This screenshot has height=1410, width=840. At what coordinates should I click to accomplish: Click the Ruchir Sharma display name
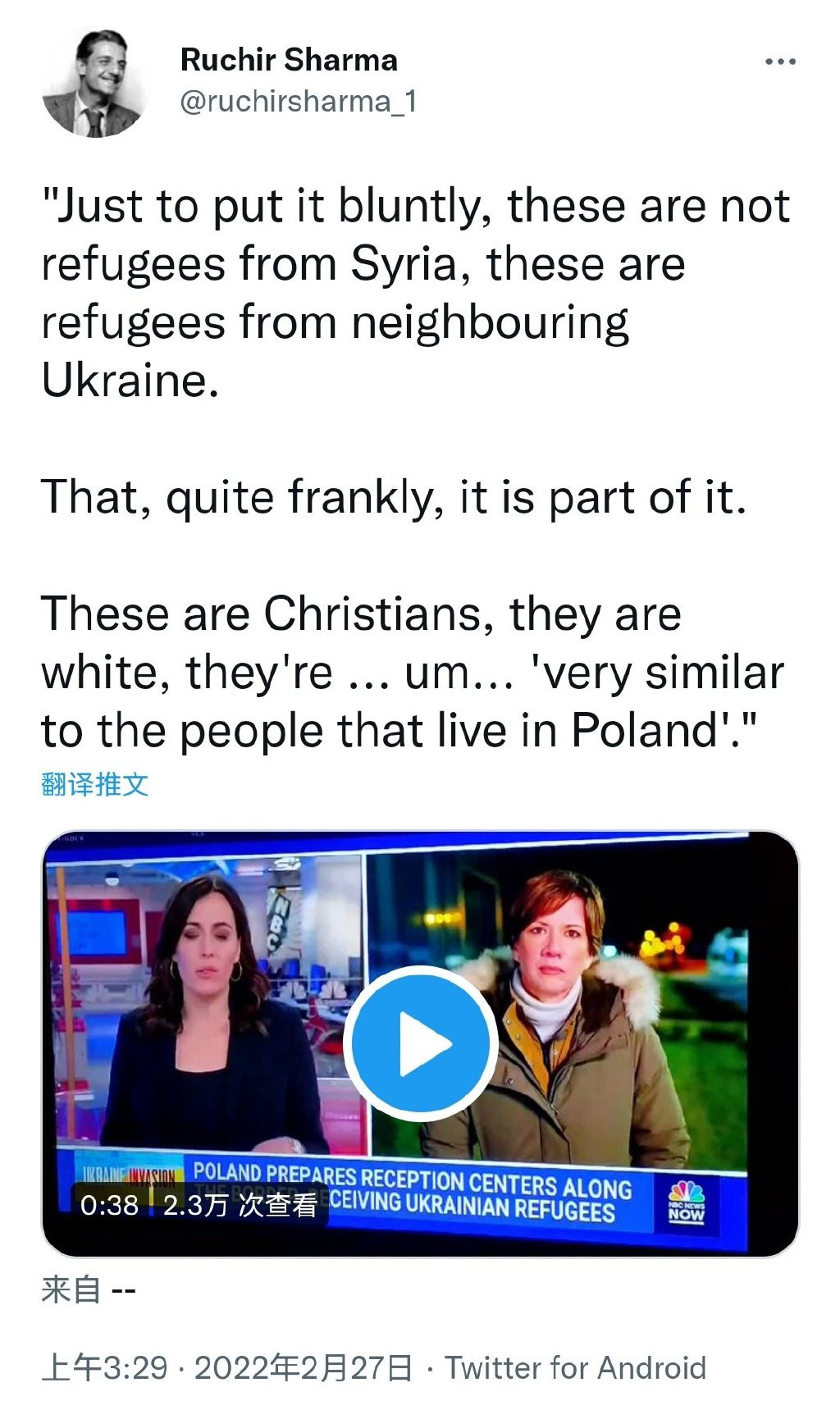point(289,60)
